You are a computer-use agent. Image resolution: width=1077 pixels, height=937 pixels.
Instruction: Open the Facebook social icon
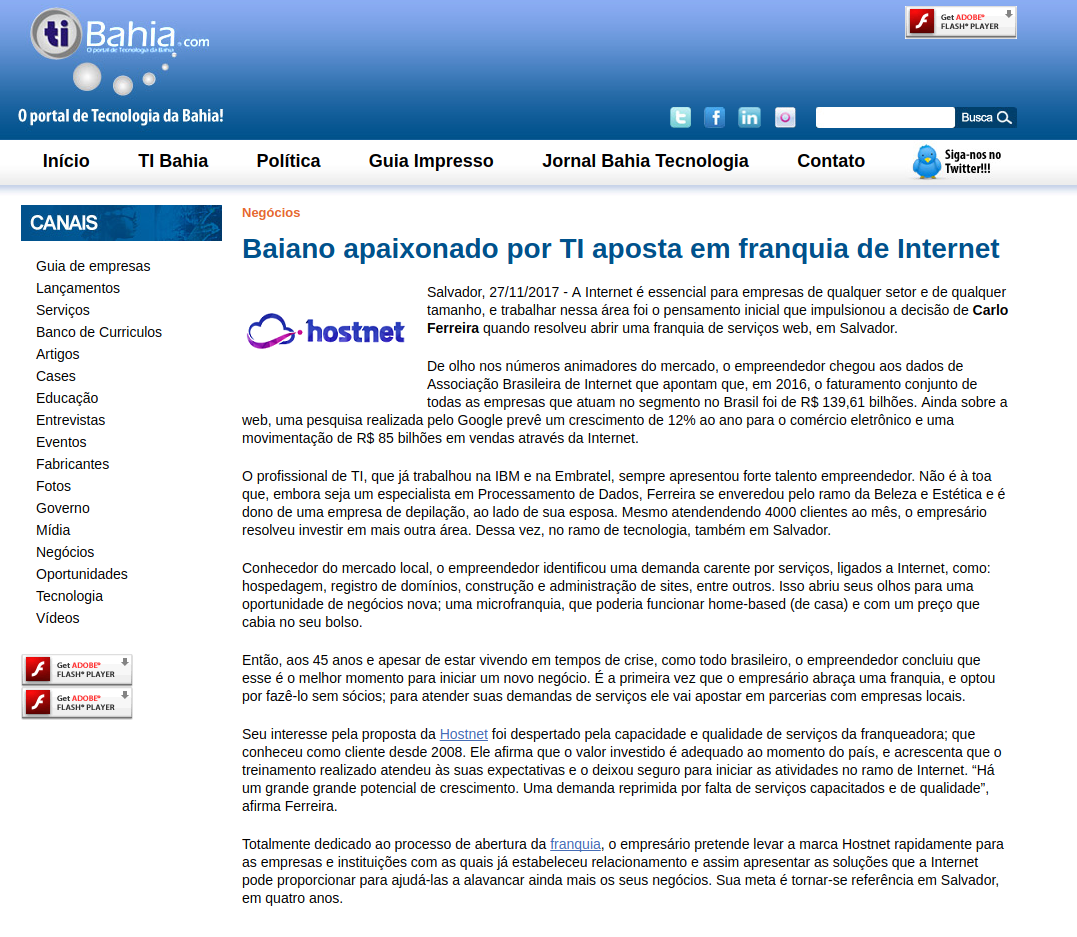(x=714, y=117)
